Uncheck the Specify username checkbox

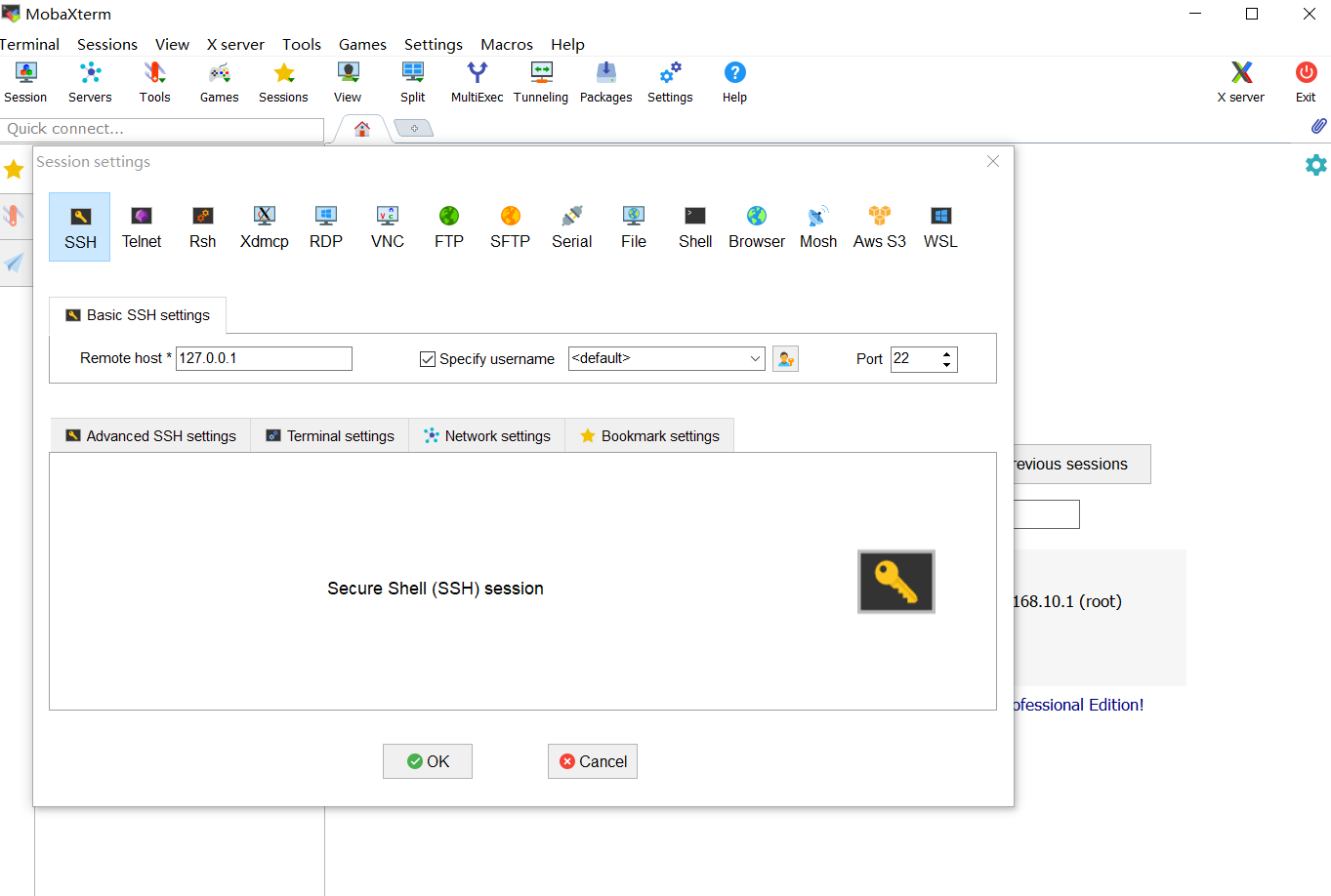(428, 359)
